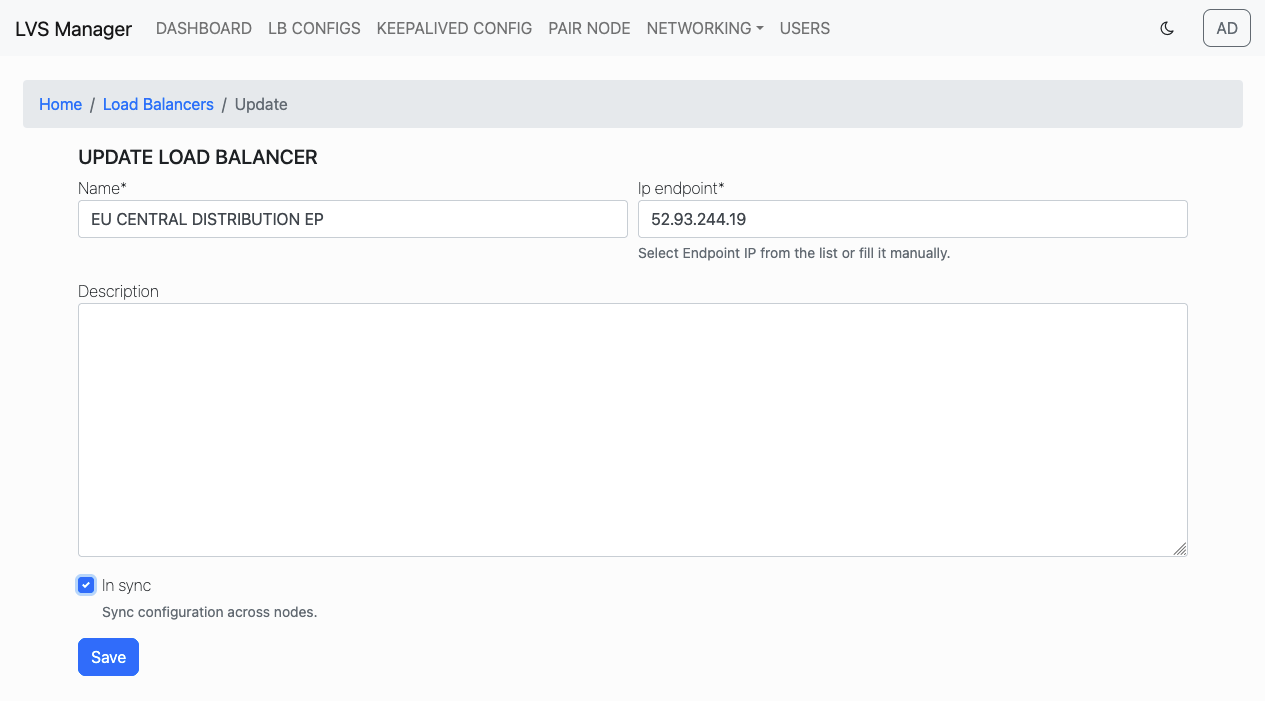Click the Ip endpoint* field label
This screenshot has height=701, width=1265.
(x=681, y=188)
